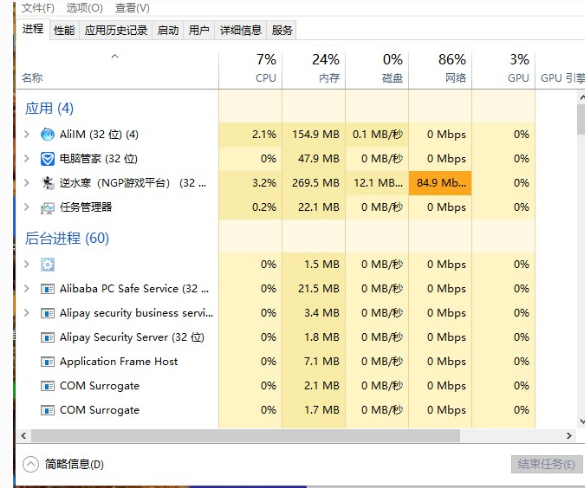Viewport: 585px width, 488px height.
Task: Switch to the 详细信息 tab
Action: click(x=241, y=30)
